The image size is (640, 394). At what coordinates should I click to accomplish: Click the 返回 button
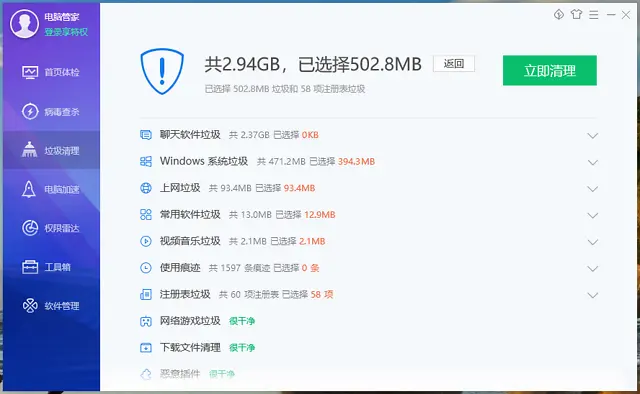[454, 64]
